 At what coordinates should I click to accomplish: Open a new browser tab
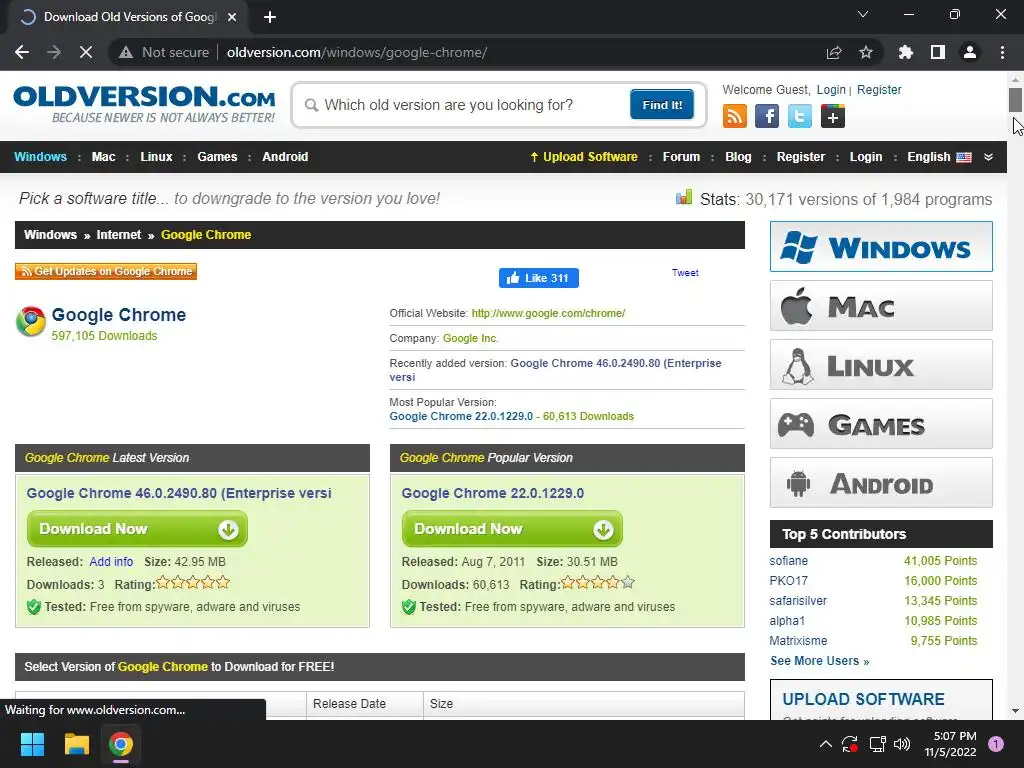[270, 17]
